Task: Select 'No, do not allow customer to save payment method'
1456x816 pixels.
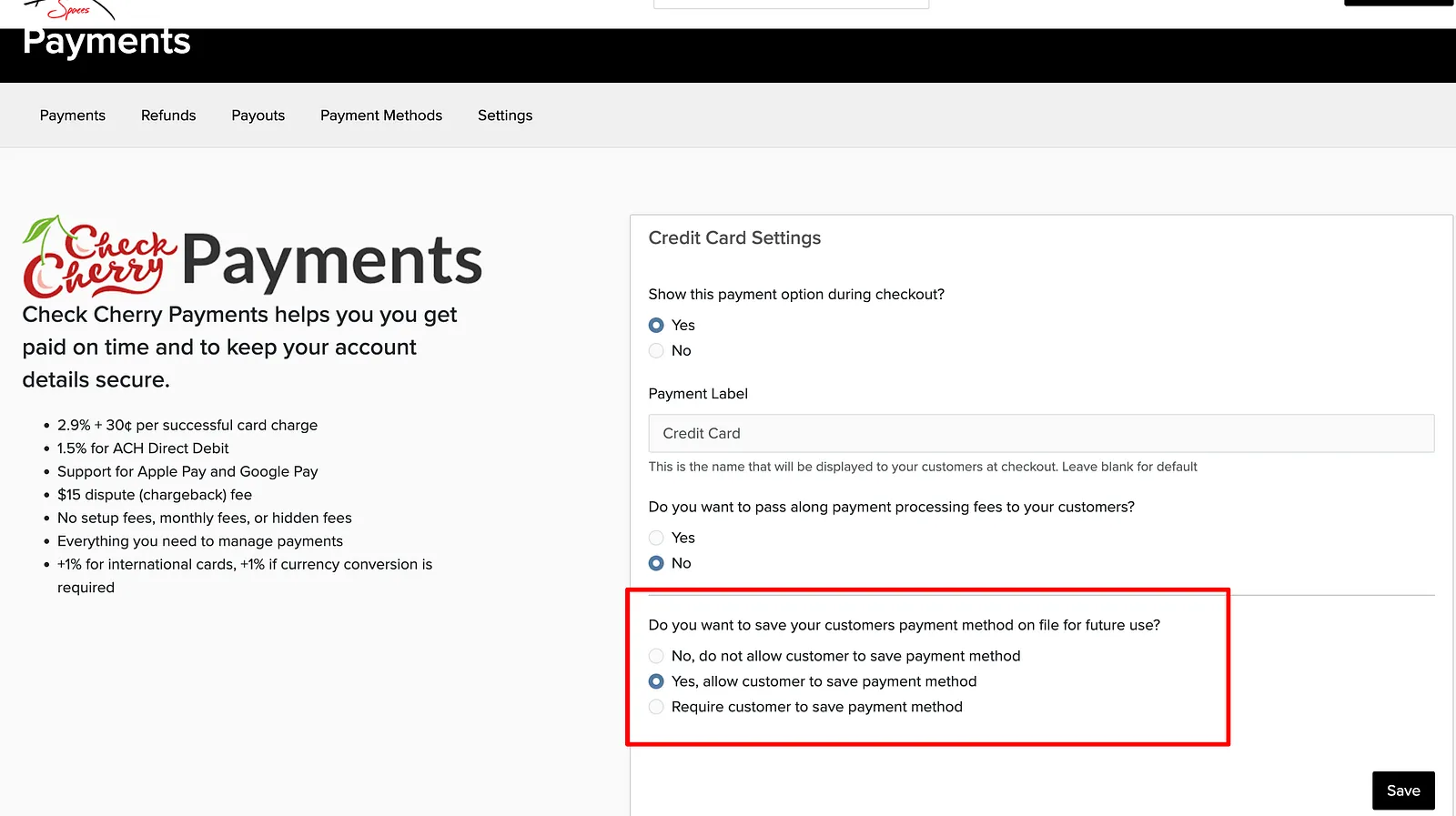Action: 656,657
